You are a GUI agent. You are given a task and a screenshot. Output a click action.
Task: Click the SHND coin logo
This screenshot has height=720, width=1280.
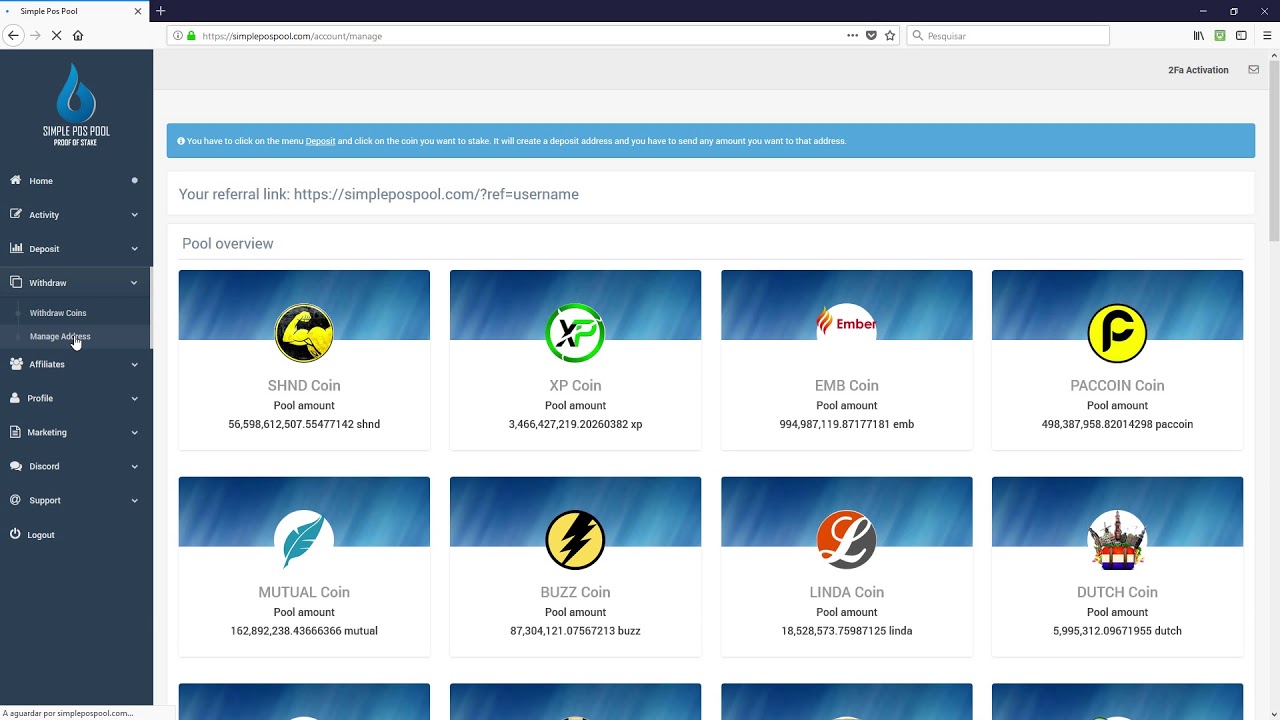[304, 333]
